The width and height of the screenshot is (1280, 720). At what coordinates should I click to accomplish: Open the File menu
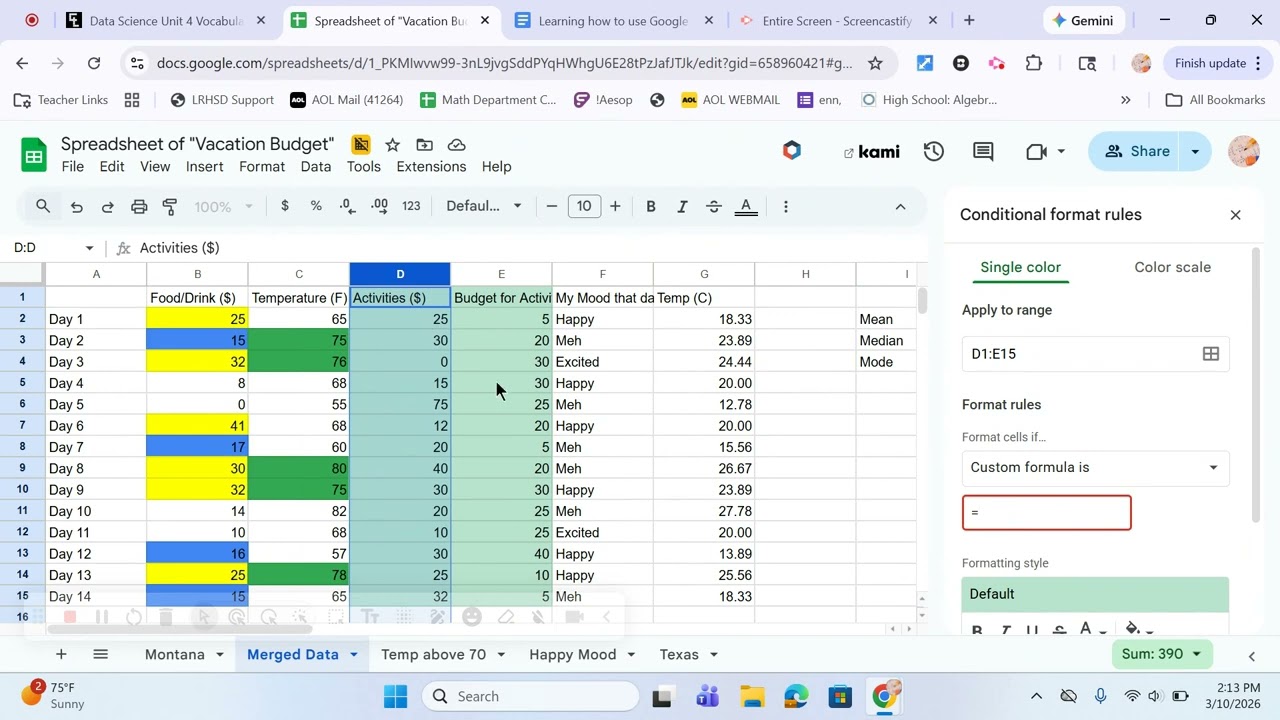click(x=73, y=167)
